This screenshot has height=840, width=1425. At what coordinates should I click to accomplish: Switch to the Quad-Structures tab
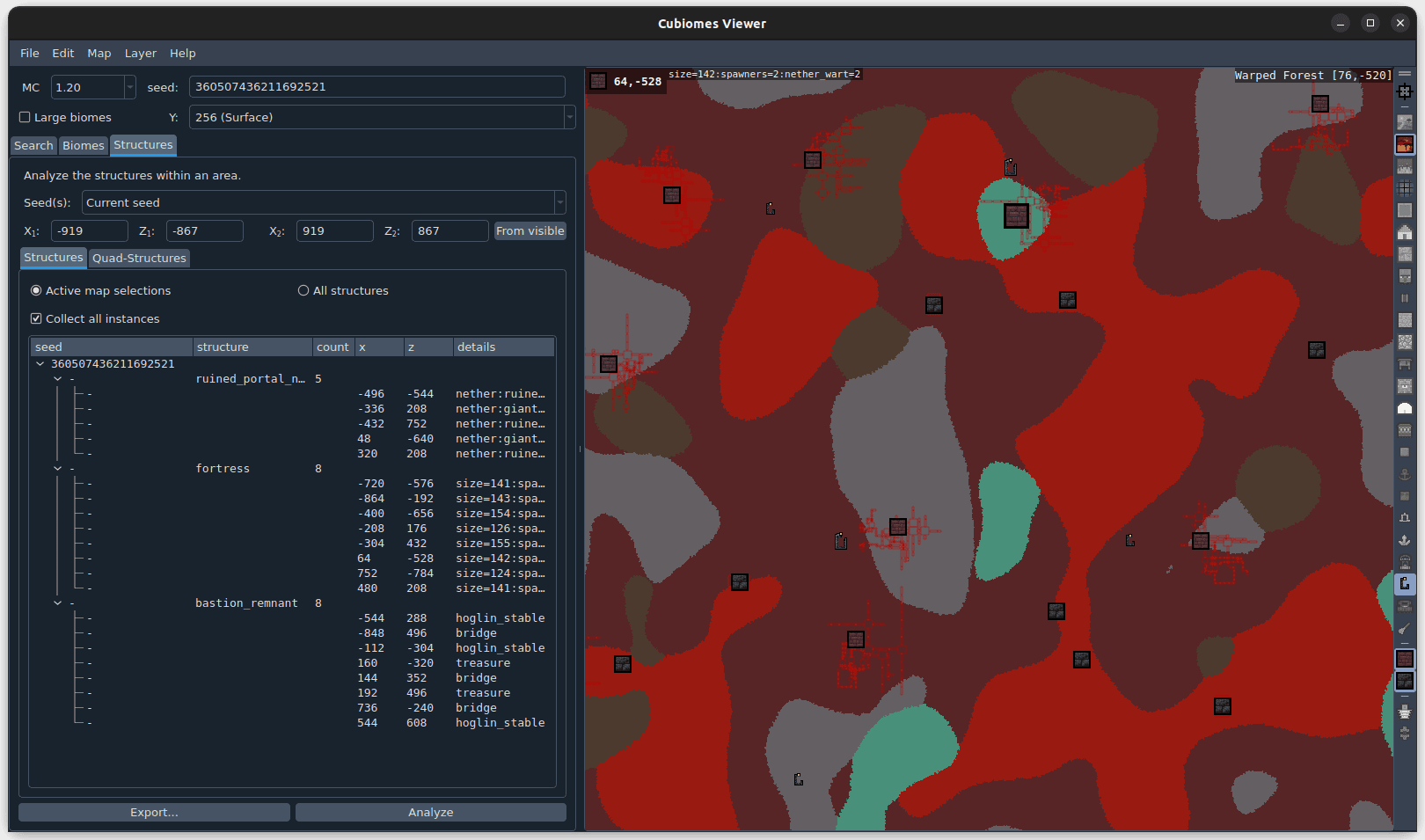[x=139, y=258]
